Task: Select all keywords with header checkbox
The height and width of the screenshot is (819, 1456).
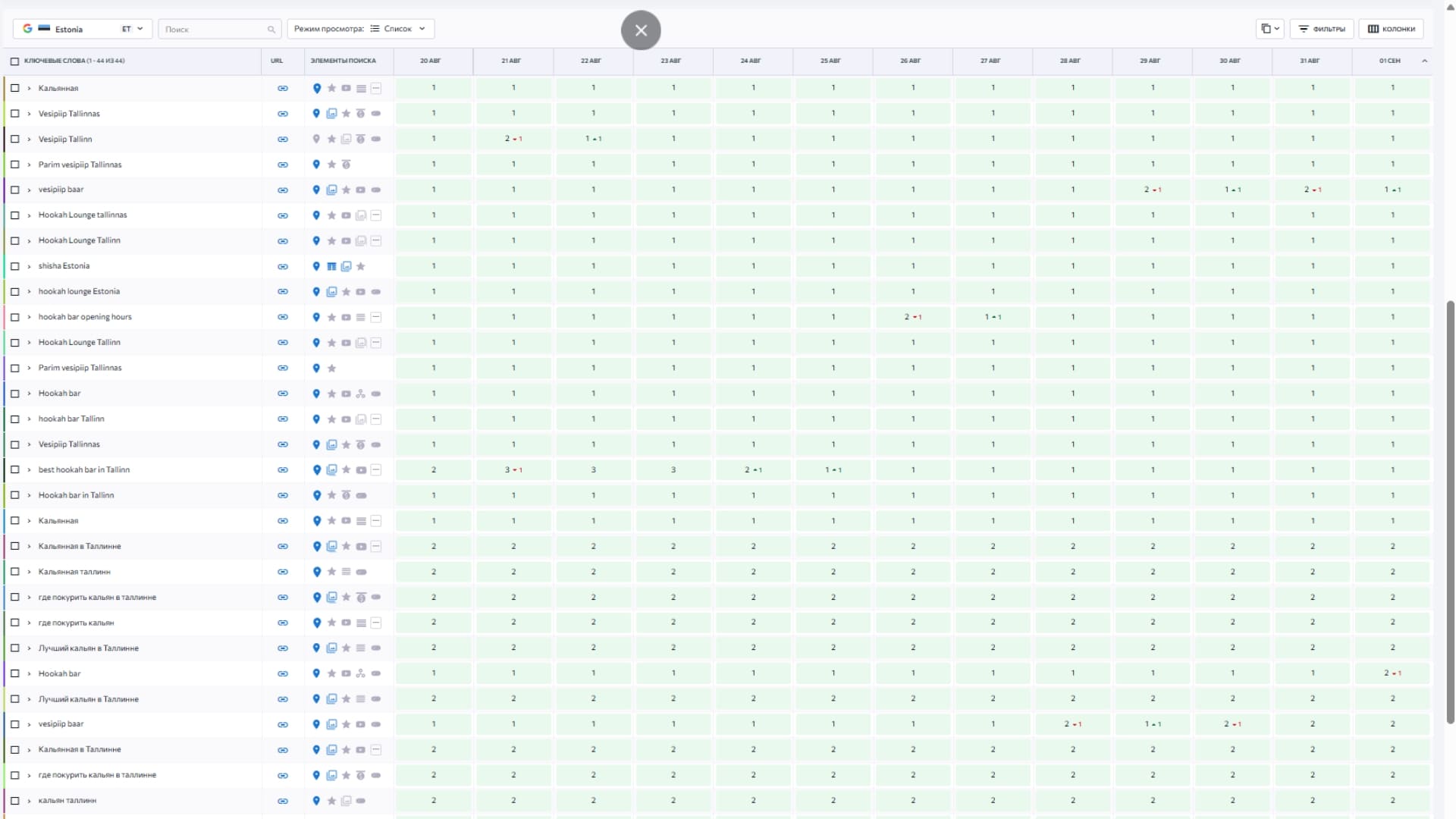Action: 14,61
